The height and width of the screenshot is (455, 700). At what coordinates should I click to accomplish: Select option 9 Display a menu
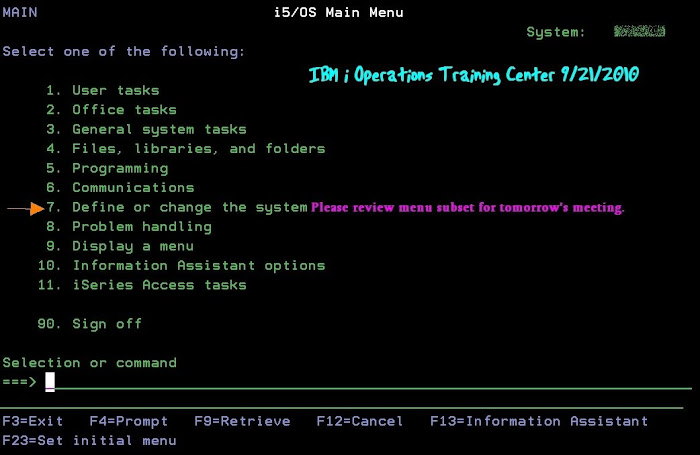(120, 246)
